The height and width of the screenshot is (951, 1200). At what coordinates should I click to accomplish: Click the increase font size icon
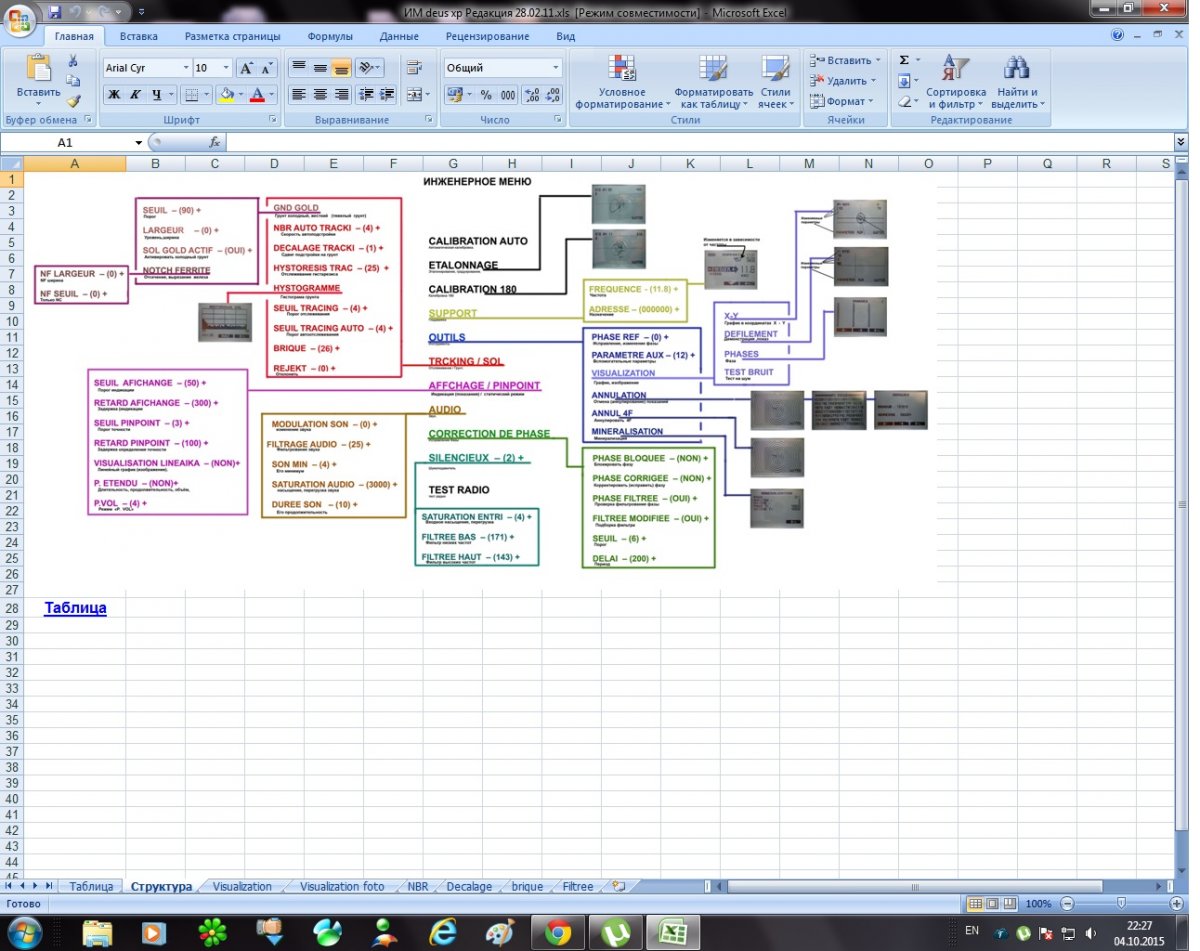coord(245,68)
